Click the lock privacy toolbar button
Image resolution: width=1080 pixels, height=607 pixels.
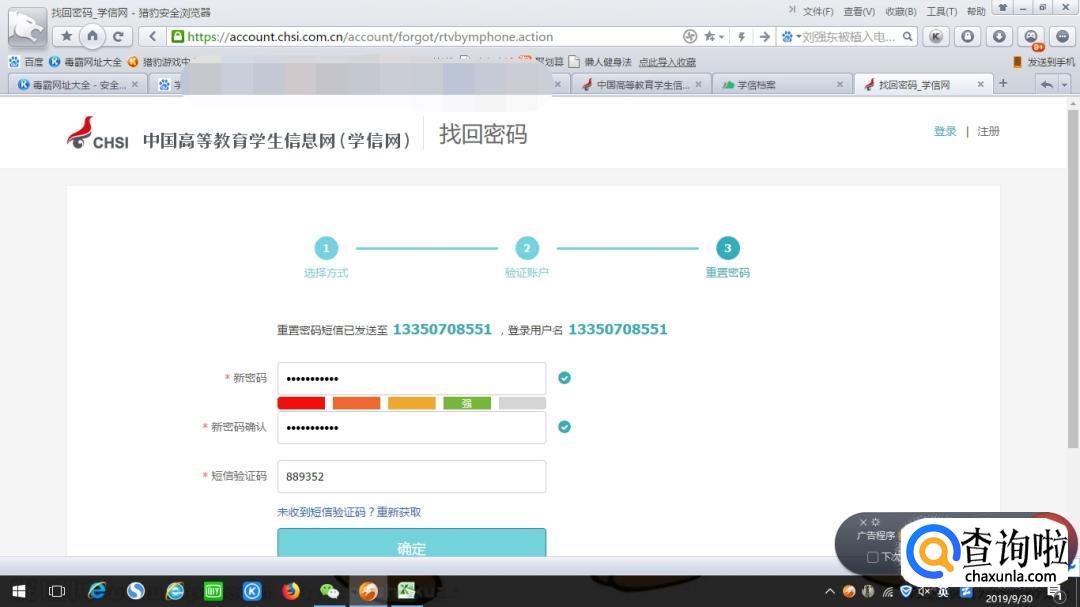968,37
